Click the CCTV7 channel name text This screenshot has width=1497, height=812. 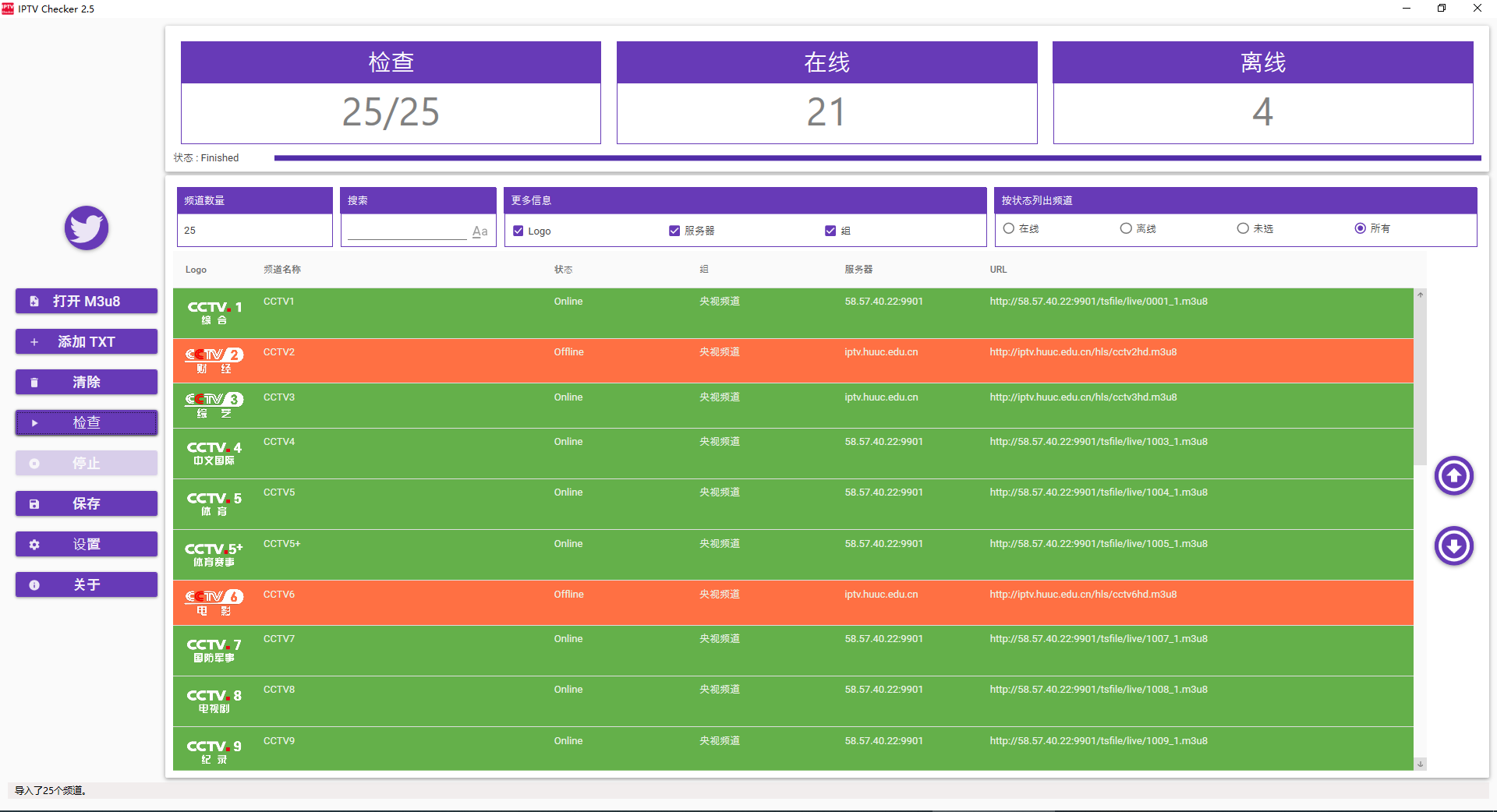coord(279,639)
